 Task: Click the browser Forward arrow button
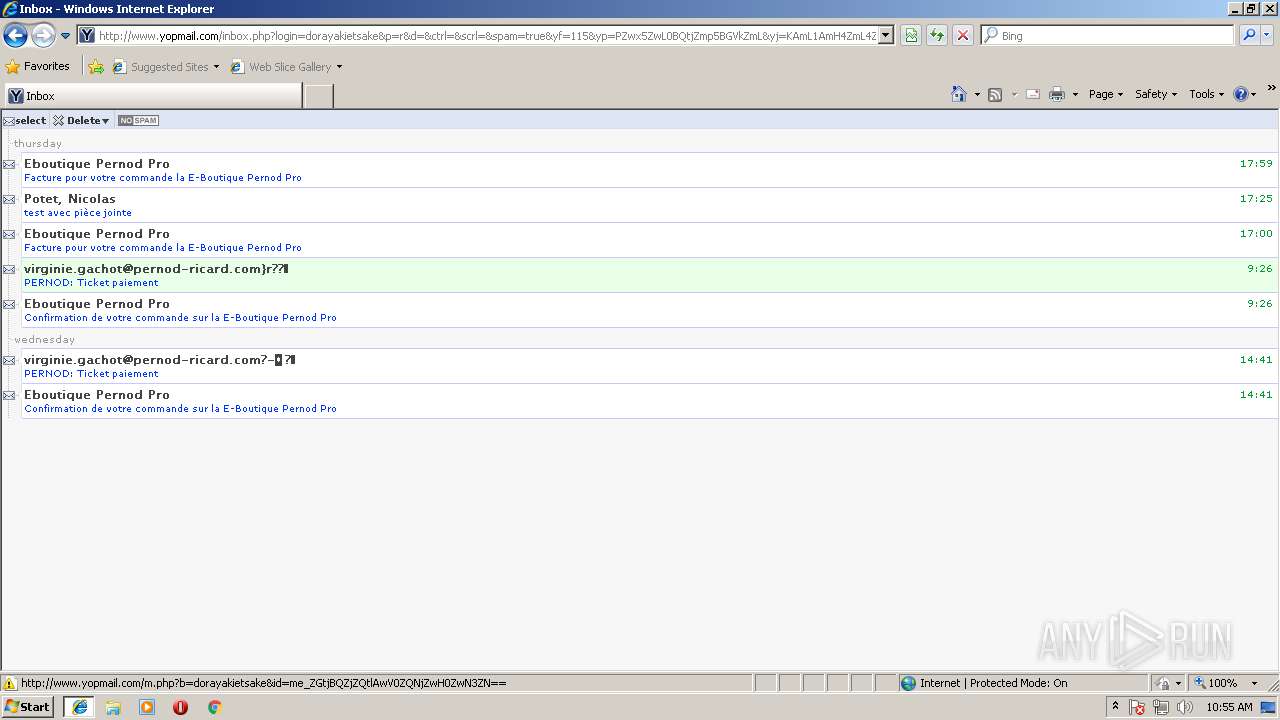click(43, 36)
